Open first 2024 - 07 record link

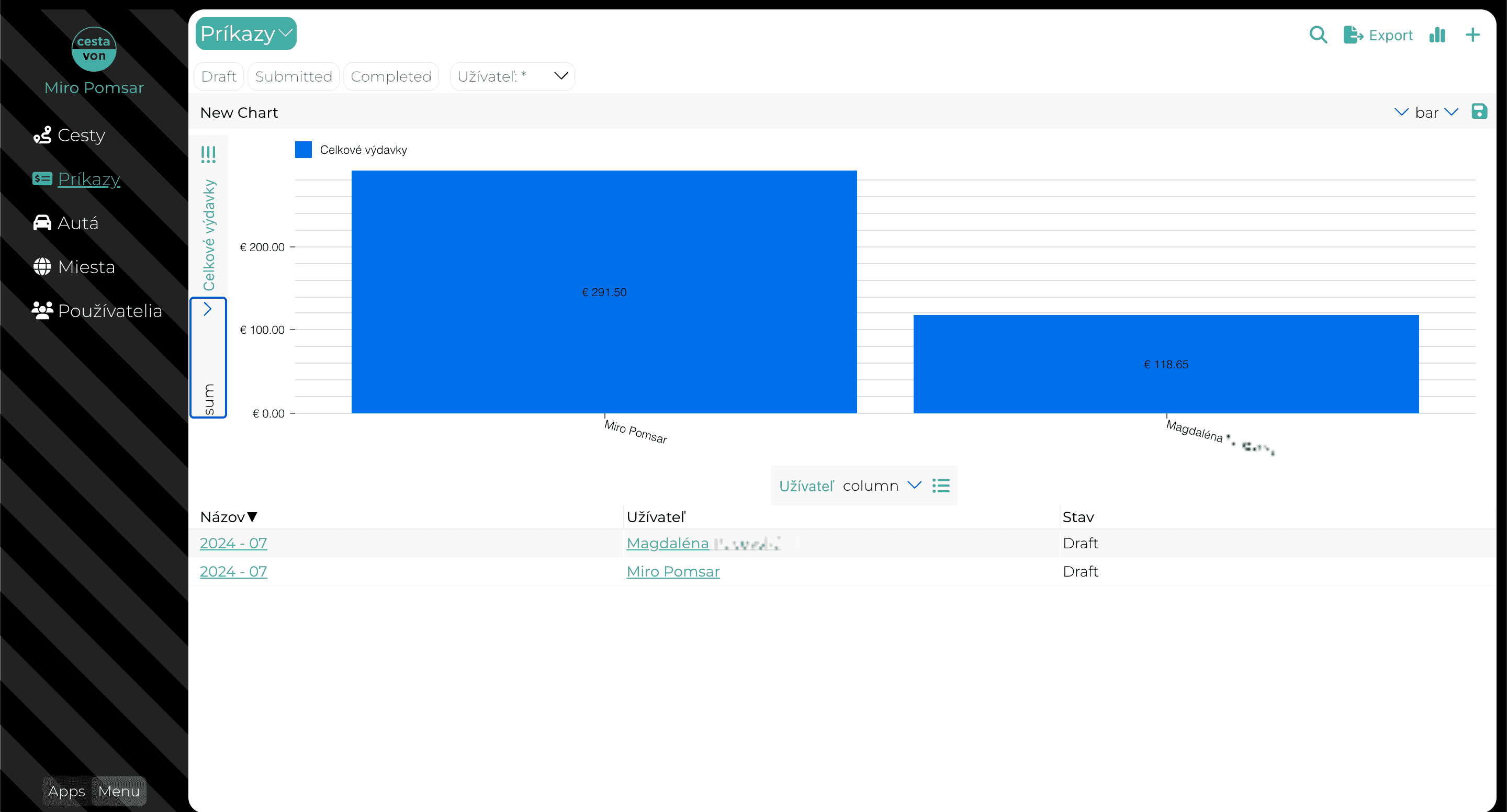tap(233, 544)
